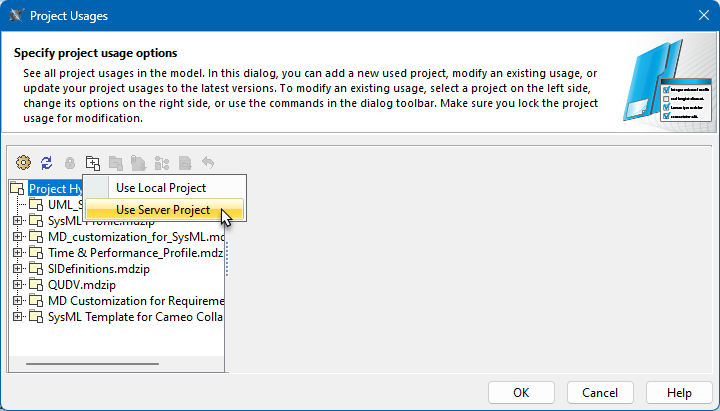Open Help for this dialog
This screenshot has width=720, height=411.
(x=680, y=393)
